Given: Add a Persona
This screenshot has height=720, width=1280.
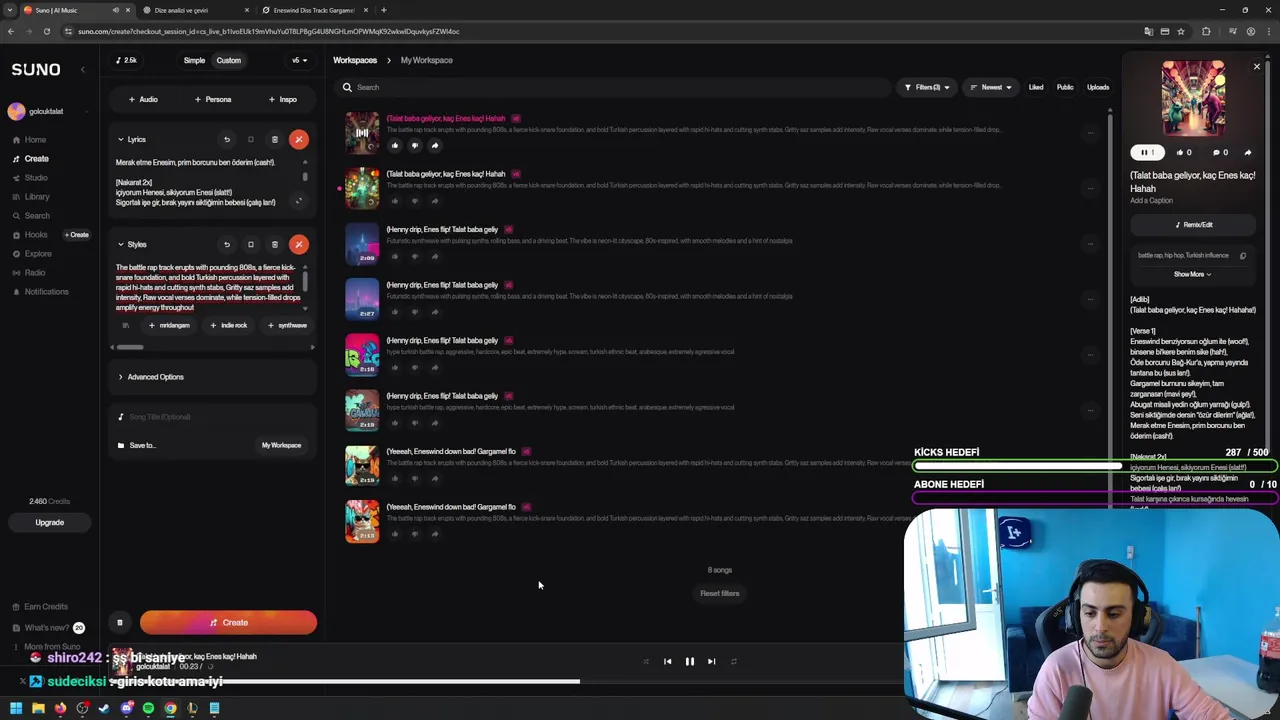Looking at the screenshot, I should (x=213, y=100).
